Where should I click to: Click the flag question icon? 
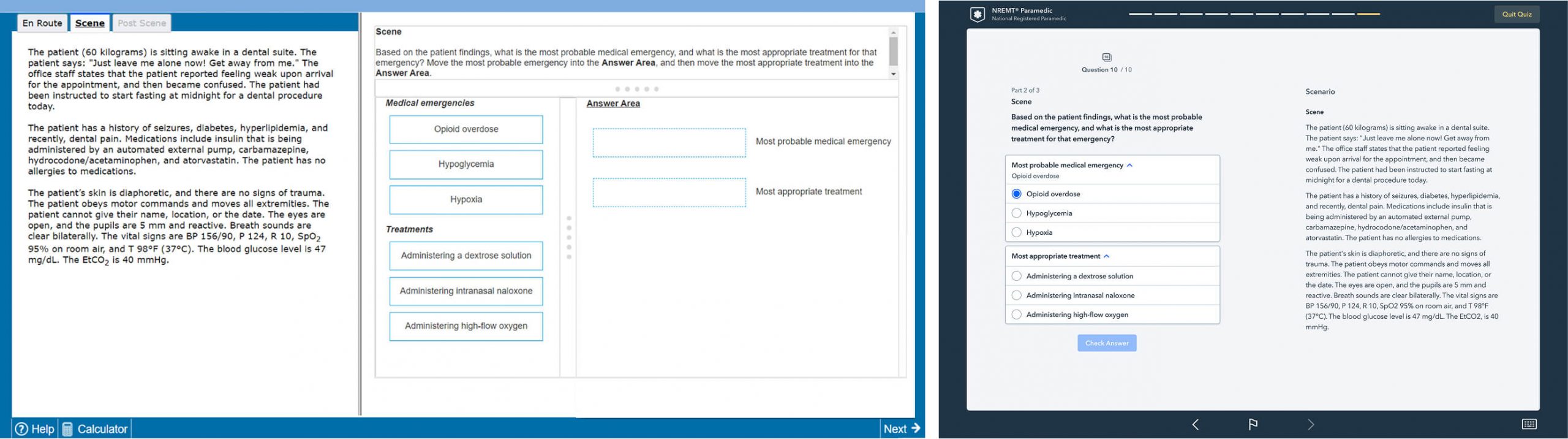(1253, 424)
